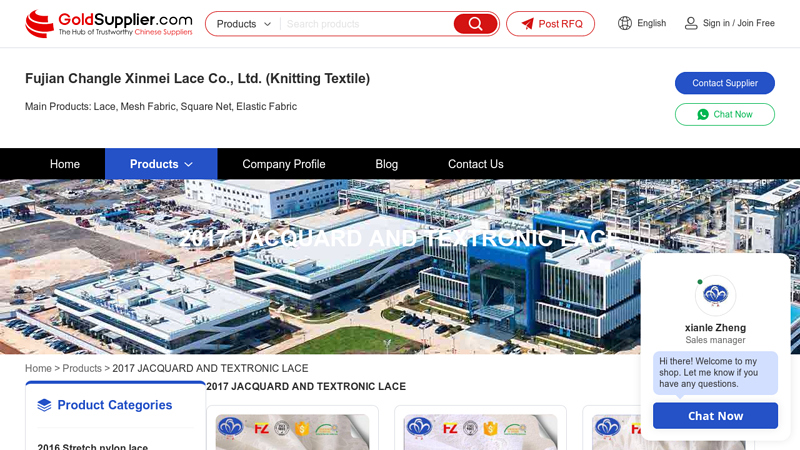Go to the Company Profile tab
The image size is (800, 450).
click(284, 164)
